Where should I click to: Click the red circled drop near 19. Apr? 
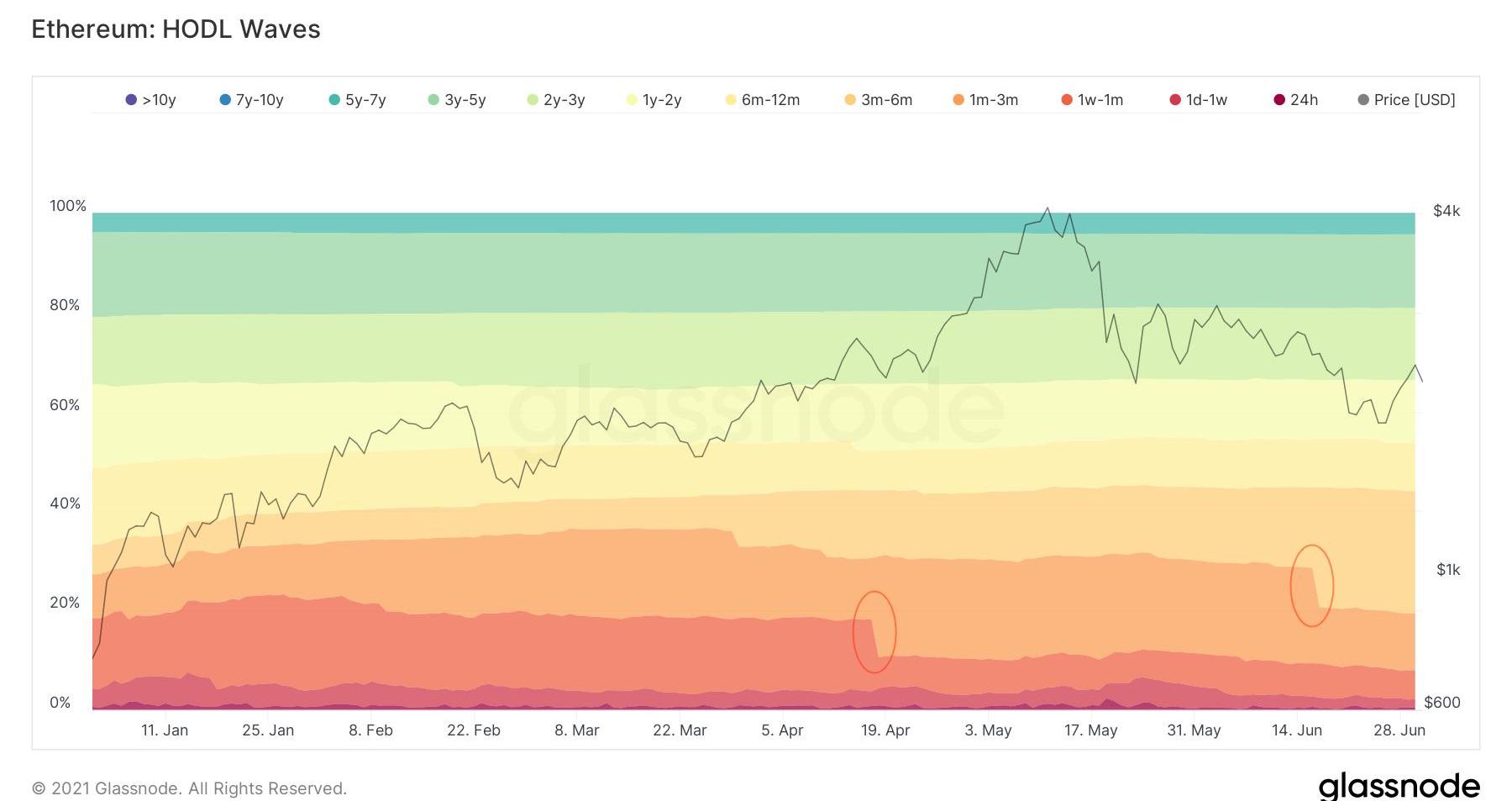pos(874,632)
